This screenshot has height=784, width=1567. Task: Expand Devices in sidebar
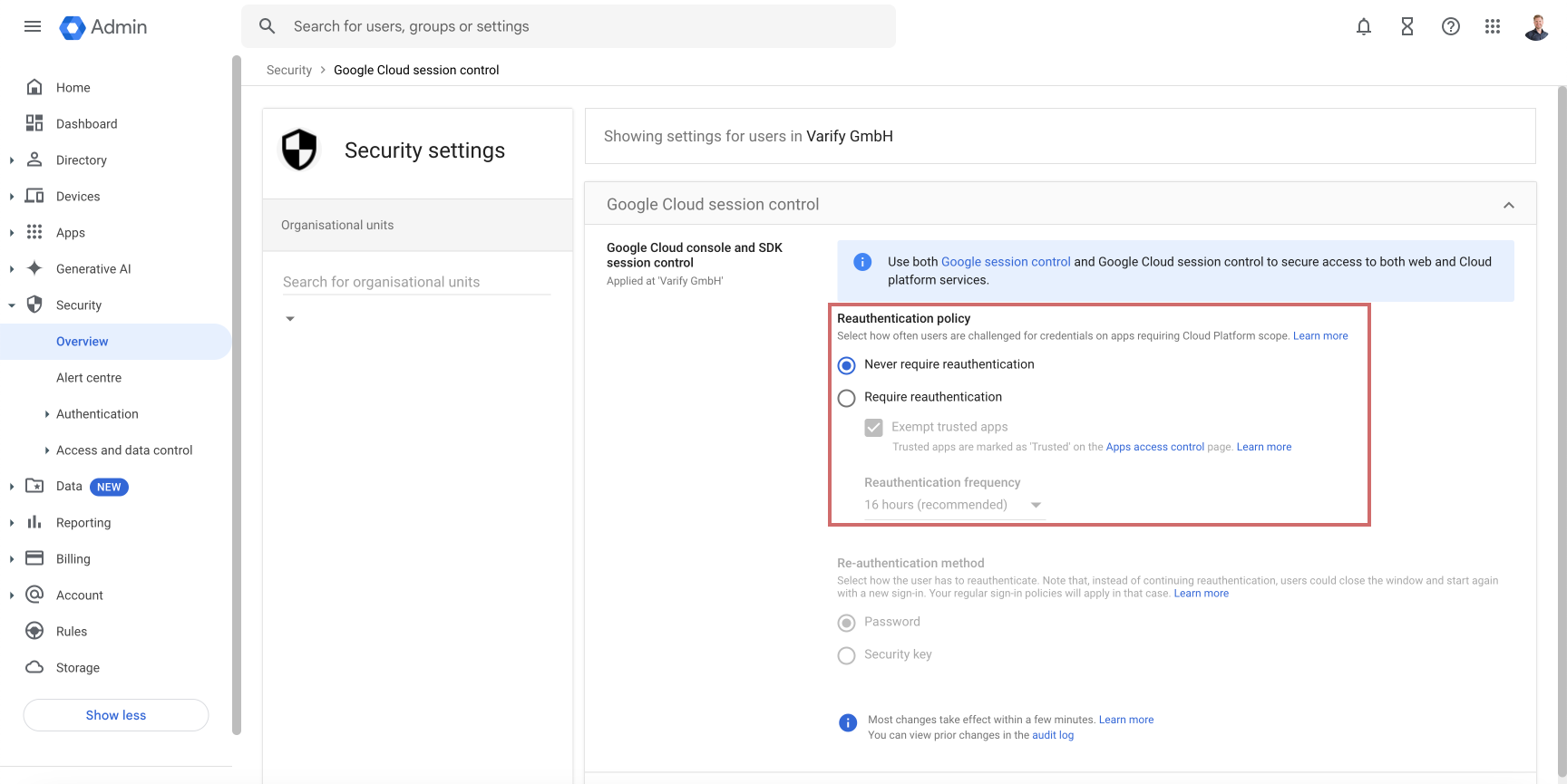(12, 197)
